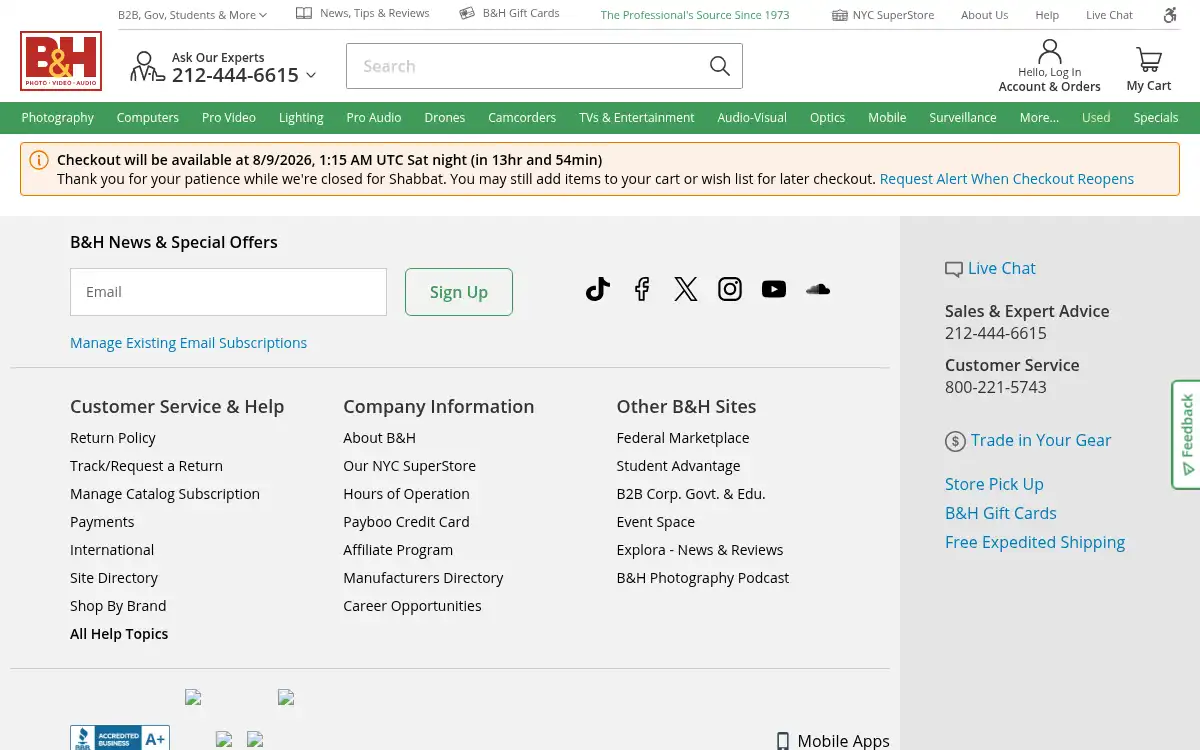The image size is (1200, 750).
Task: Click the Sign Up button
Action: coord(459,292)
